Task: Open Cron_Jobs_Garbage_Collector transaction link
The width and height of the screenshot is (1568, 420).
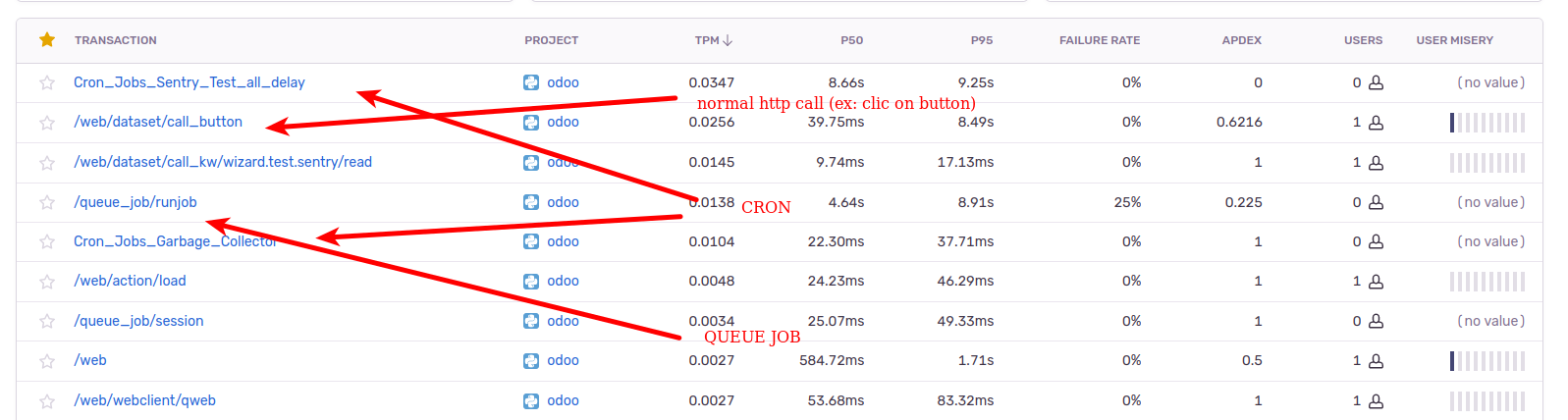Action: [x=176, y=241]
